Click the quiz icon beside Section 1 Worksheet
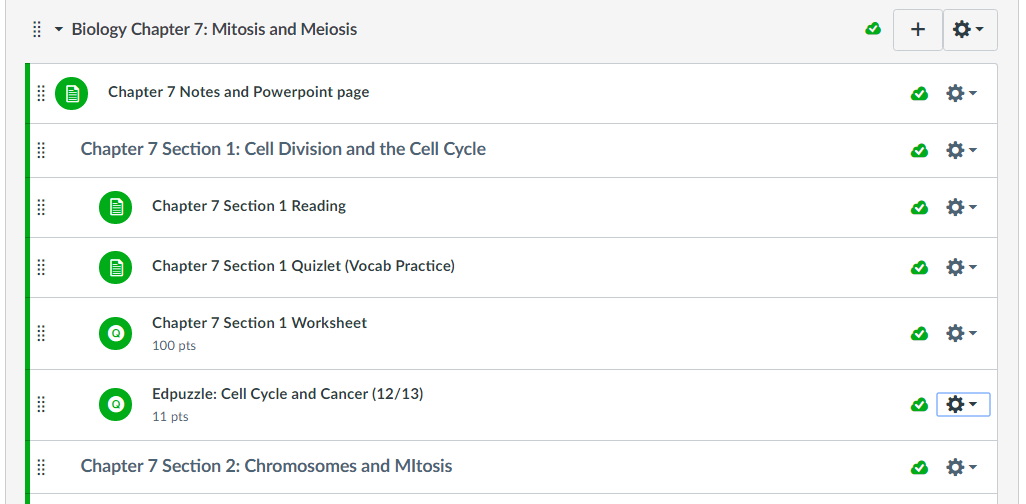 click(115, 333)
